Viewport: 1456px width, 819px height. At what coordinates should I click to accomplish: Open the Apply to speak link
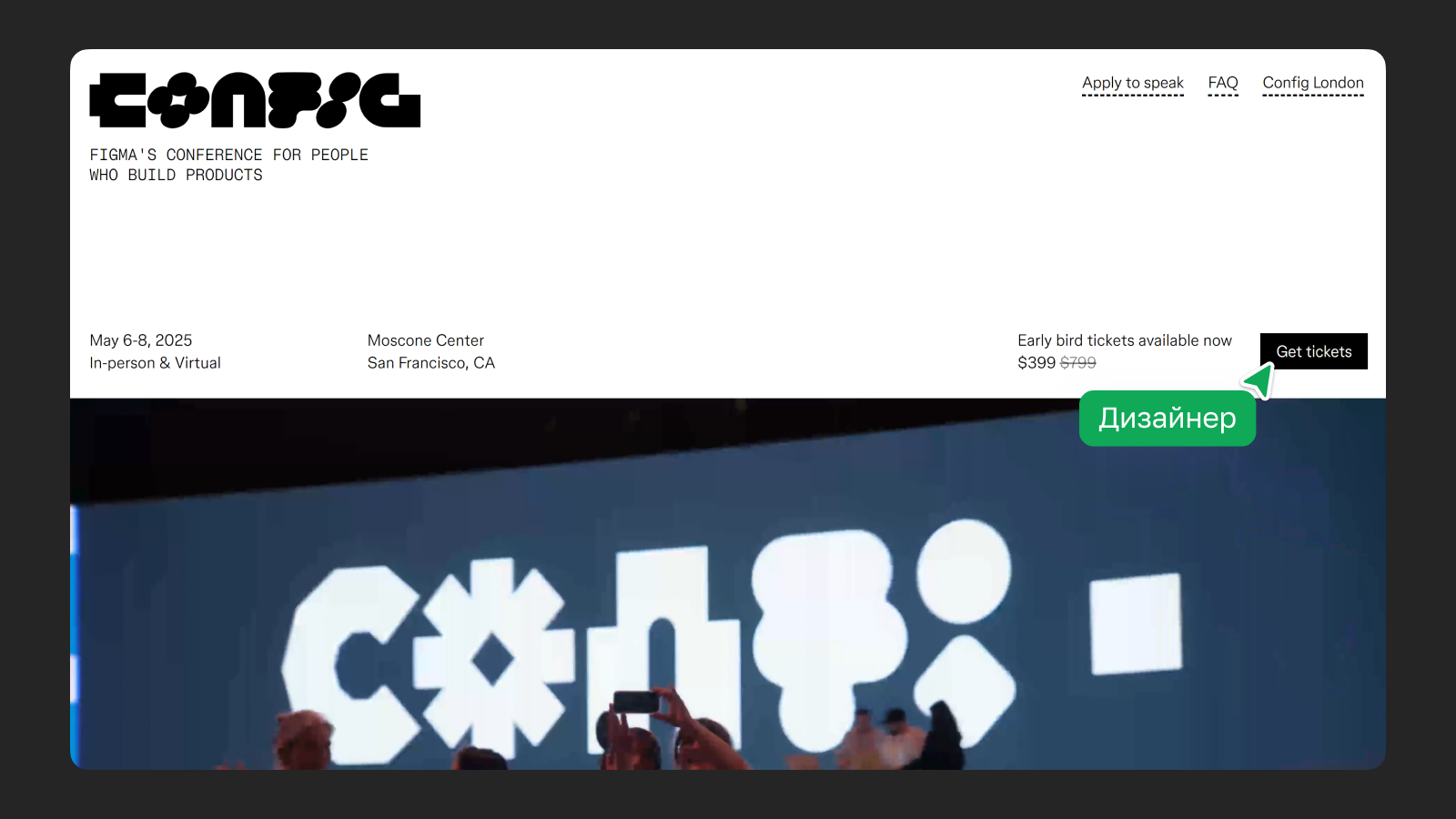click(x=1133, y=83)
